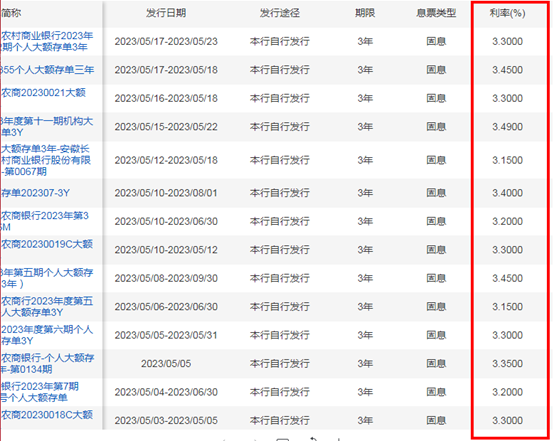Click the 发行日期 column header
This screenshot has height=441, width=554.
pyautogui.click(x=166, y=13)
